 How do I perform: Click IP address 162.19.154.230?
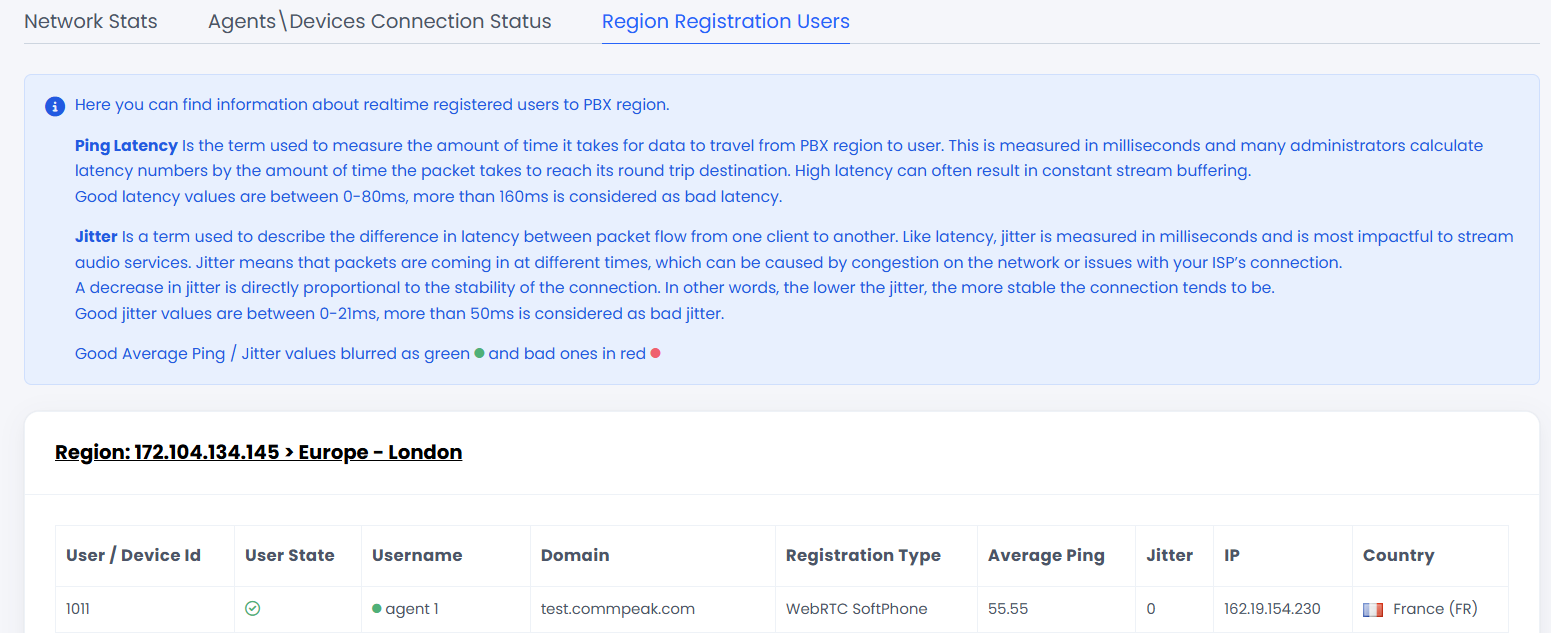pos(1272,608)
